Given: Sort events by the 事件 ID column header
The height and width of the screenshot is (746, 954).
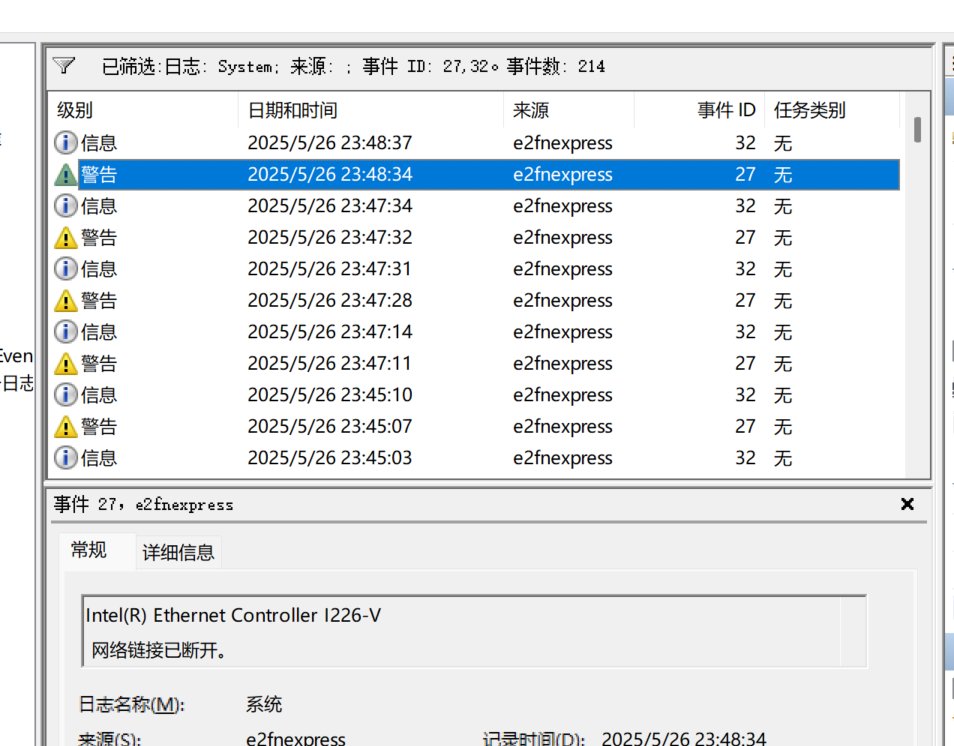Looking at the screenshot, I should pos(699,110).
